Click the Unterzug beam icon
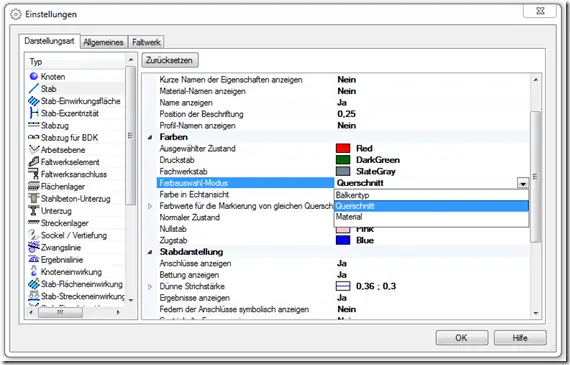The height and width of the screenshot is (365, 570). (34, 211)
